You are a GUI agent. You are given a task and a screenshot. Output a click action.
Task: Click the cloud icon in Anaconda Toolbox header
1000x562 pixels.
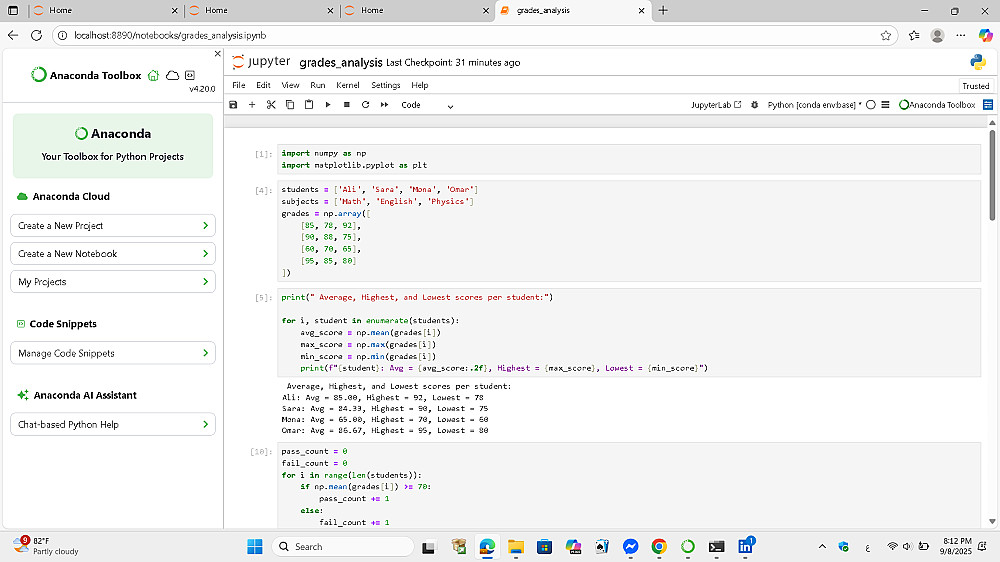point(172,75)
